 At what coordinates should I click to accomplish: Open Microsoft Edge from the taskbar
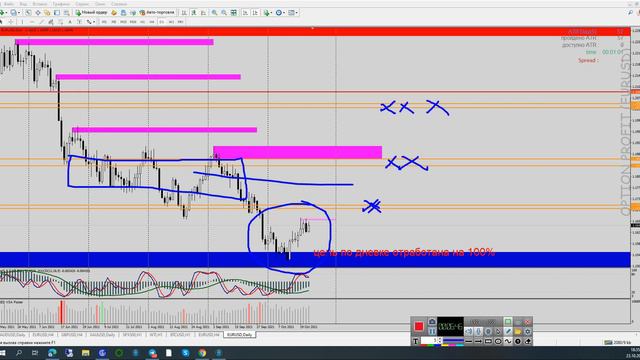tap(52, 353)
